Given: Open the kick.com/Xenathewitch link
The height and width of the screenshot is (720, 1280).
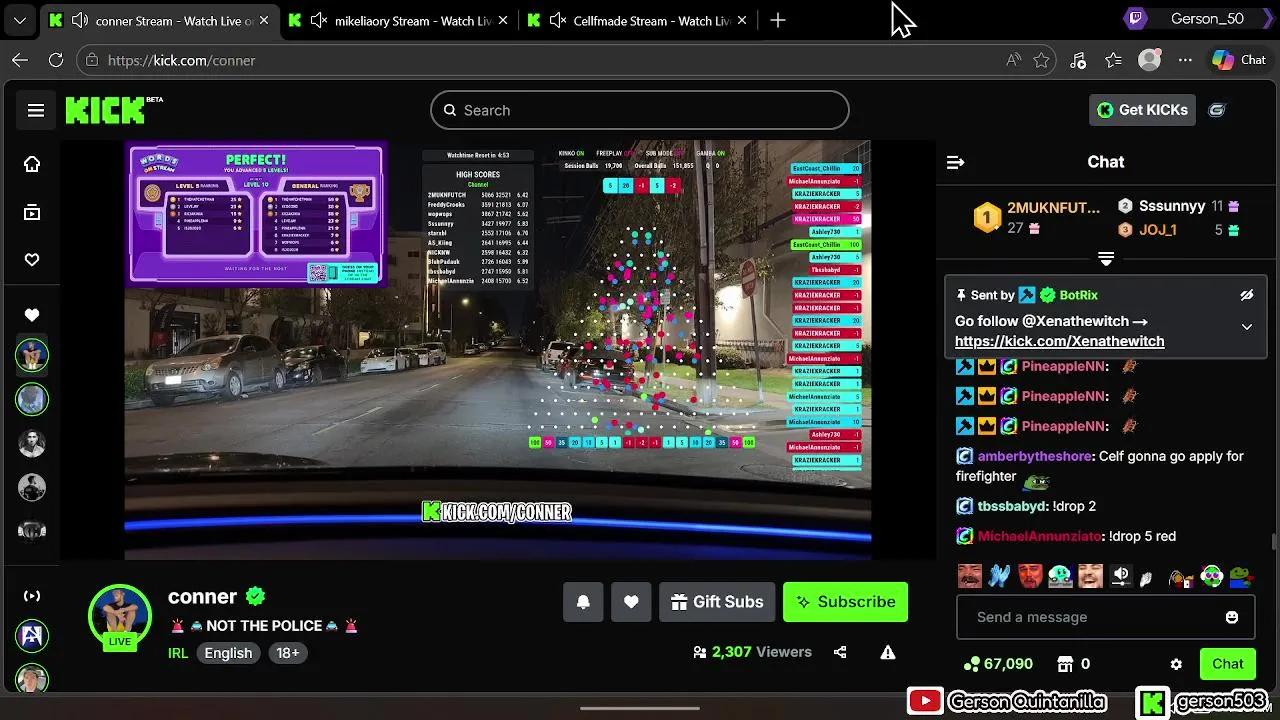Looking at the screenshot, I should pyautogui.click(x=1059, y=341).
